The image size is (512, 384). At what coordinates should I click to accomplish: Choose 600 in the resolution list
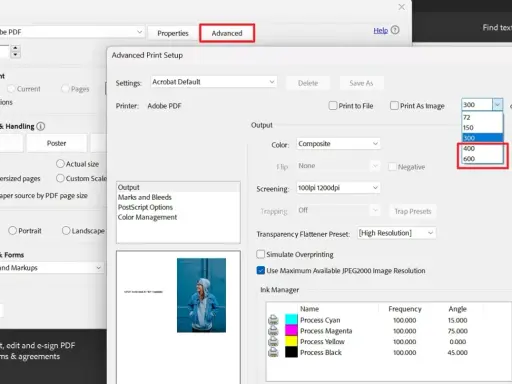[482, 159]
